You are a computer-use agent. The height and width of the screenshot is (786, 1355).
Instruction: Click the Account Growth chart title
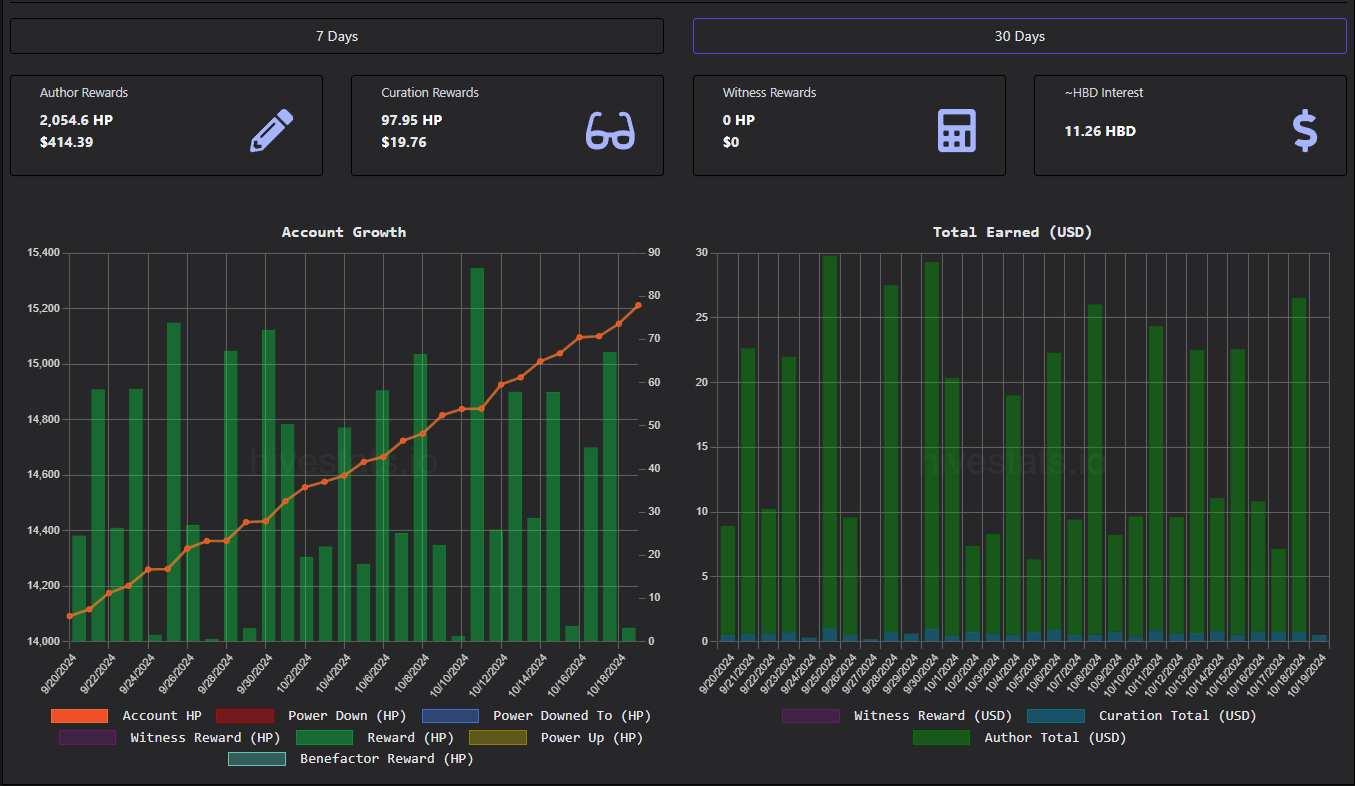pos(344,232)
